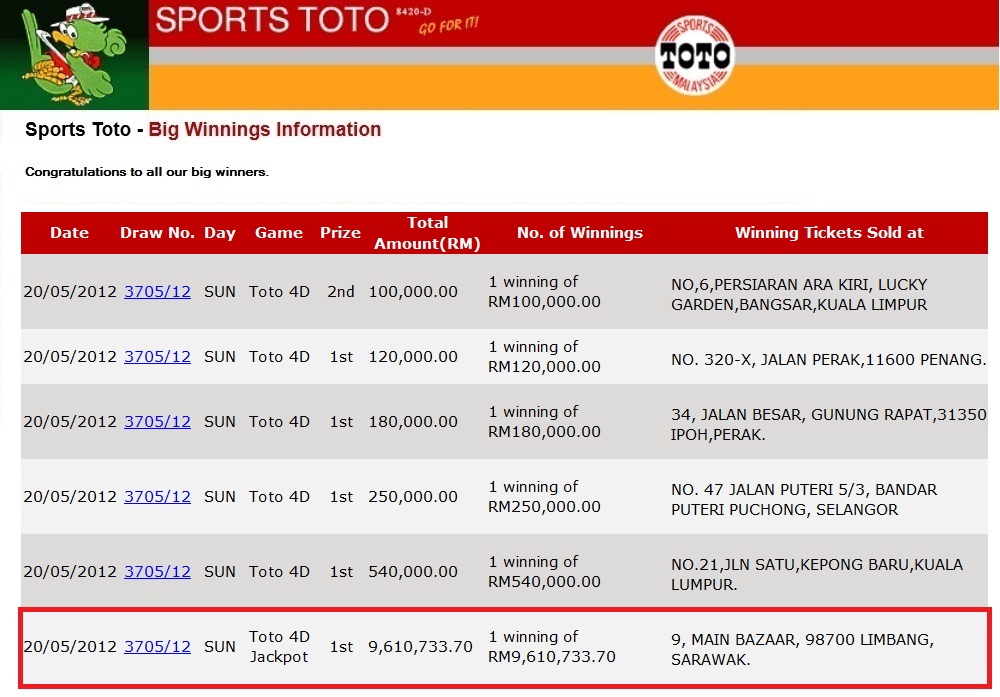1000x697 pixels.
Task: Click the Kepong Baru Kuala Lumpur address
Action: tap(816, 575)
